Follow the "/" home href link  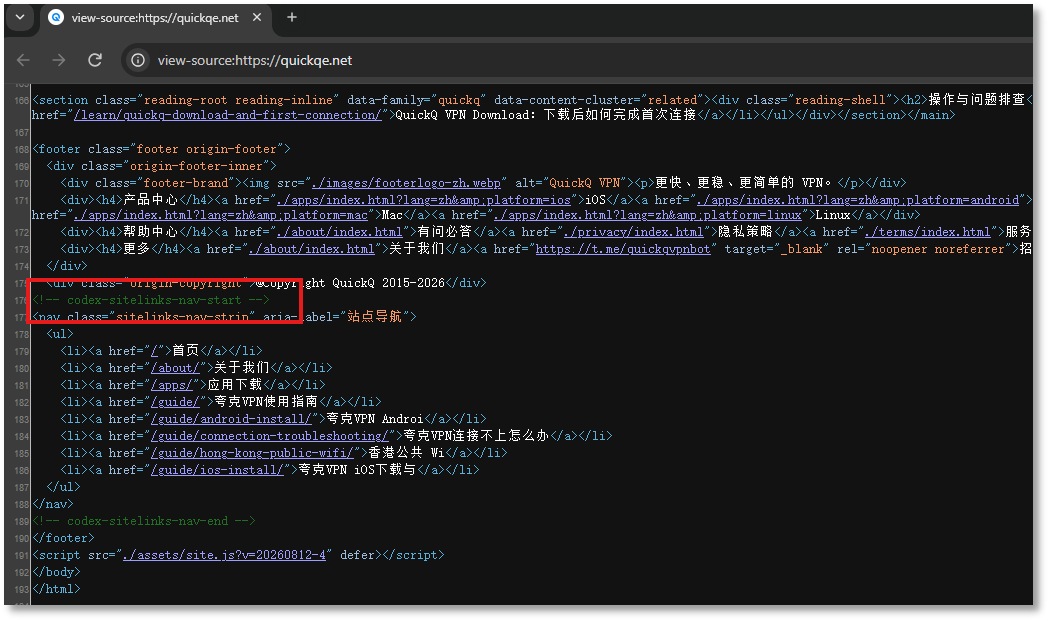[x=154, y=351]
